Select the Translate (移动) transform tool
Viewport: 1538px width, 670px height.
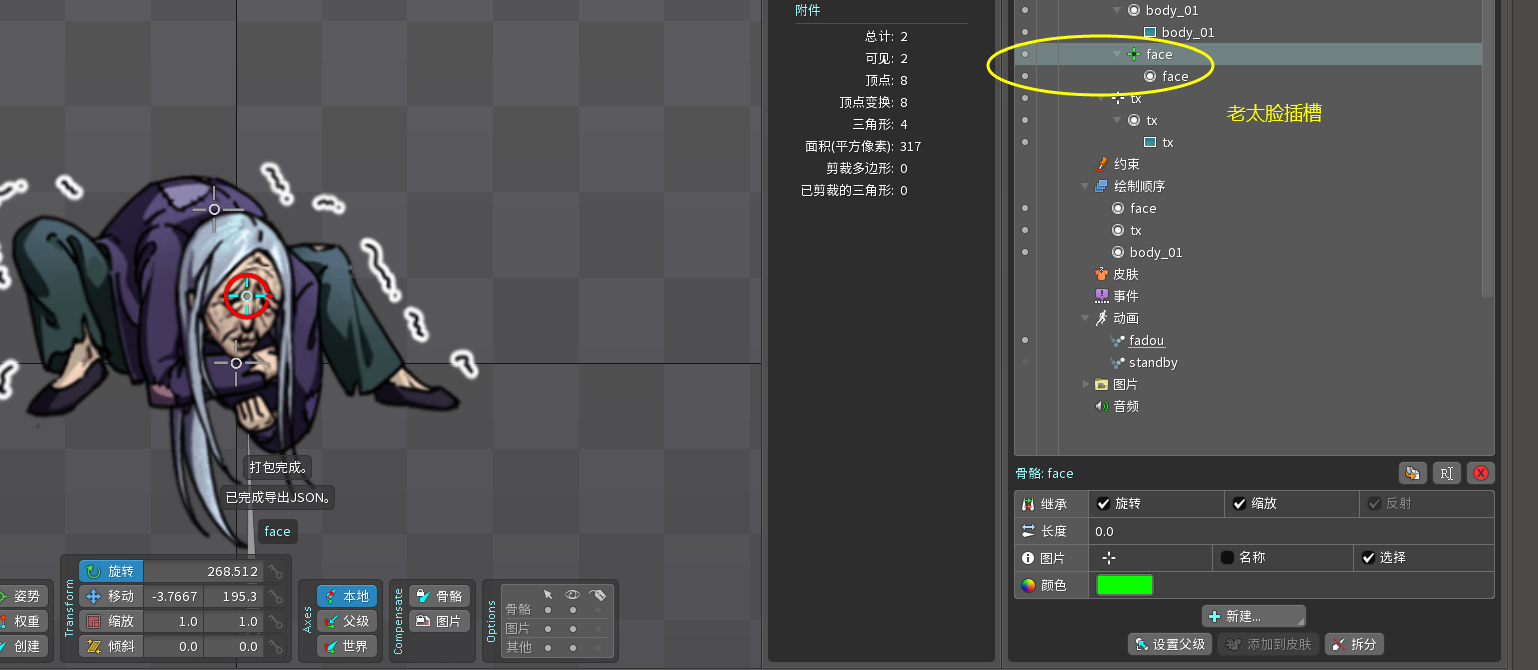click(111, 597)
